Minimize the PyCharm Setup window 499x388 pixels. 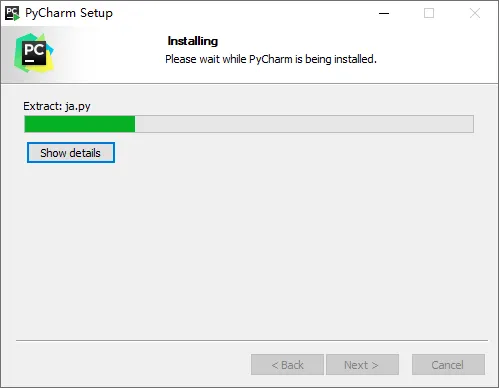coord(384,13)
